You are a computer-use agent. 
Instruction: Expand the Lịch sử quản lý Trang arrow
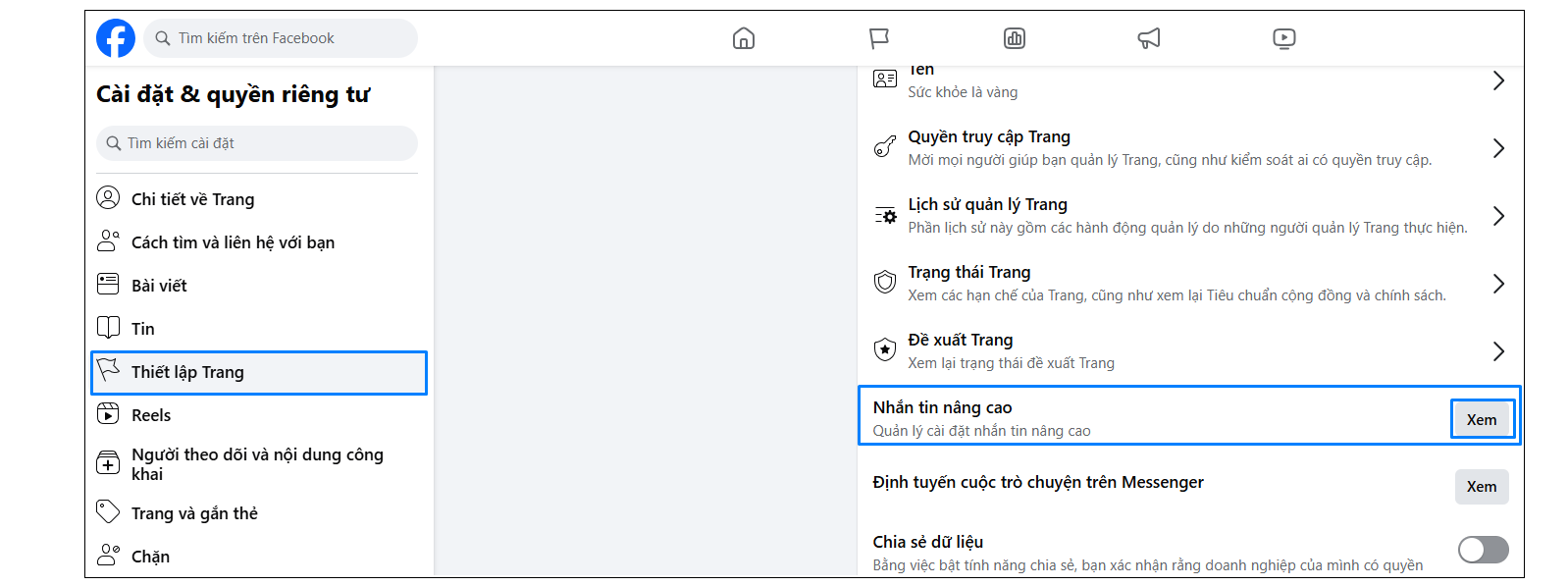click(x=1497, y=216)
